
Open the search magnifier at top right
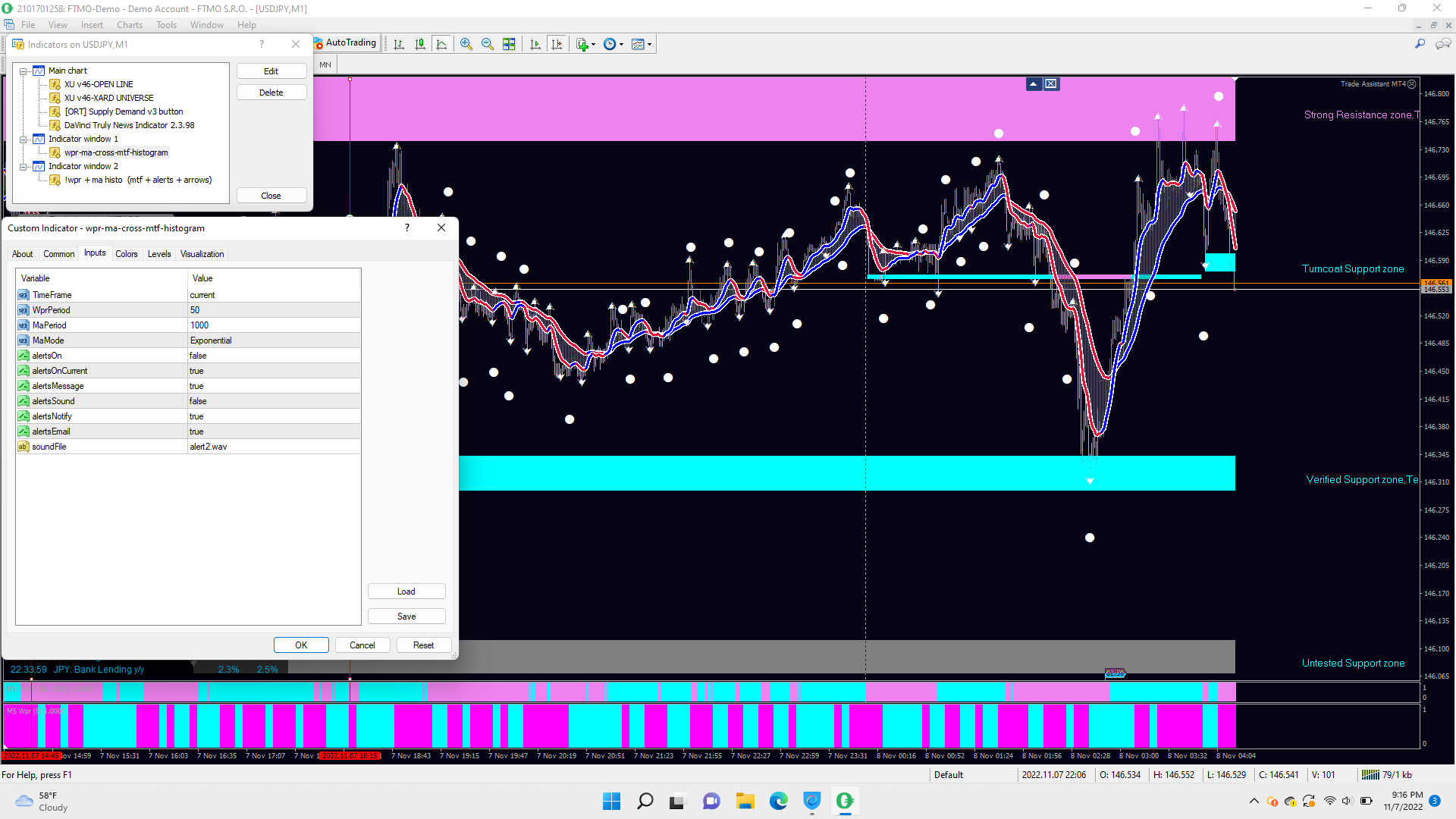pos(1420,44)
